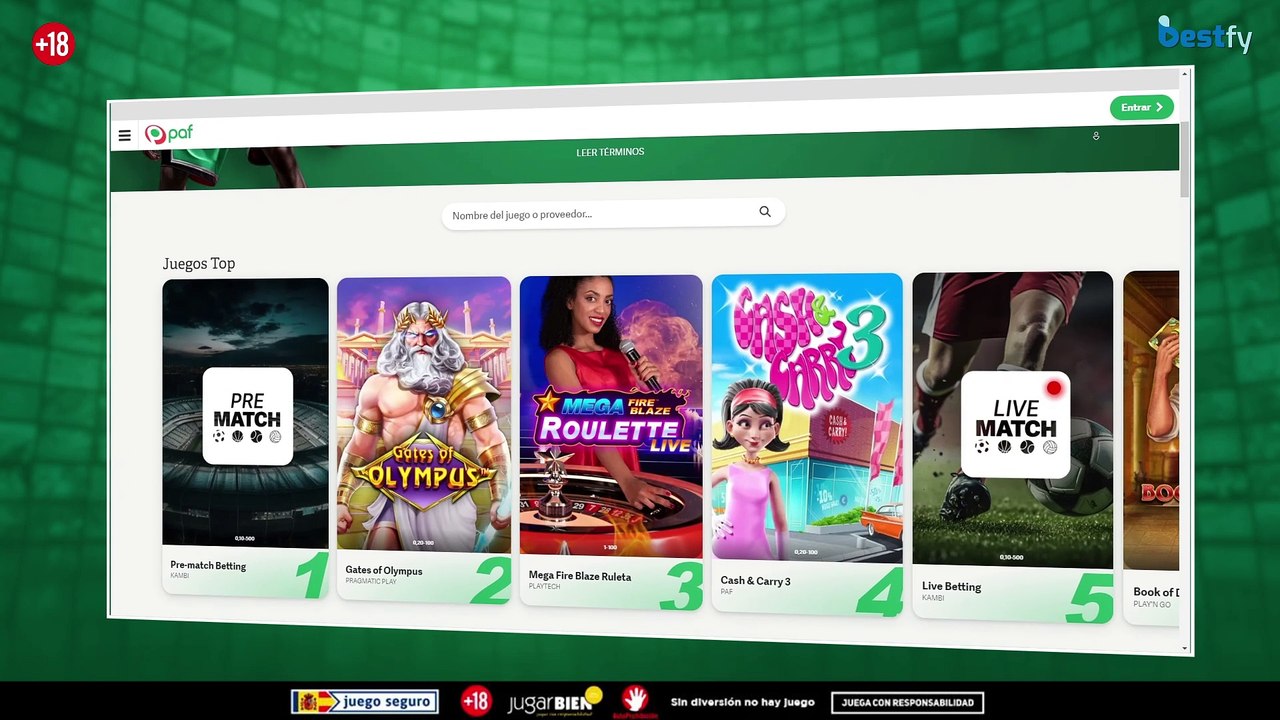Open the Gates of Olympus game image
1280x720 pixels.
coord(424,415)
